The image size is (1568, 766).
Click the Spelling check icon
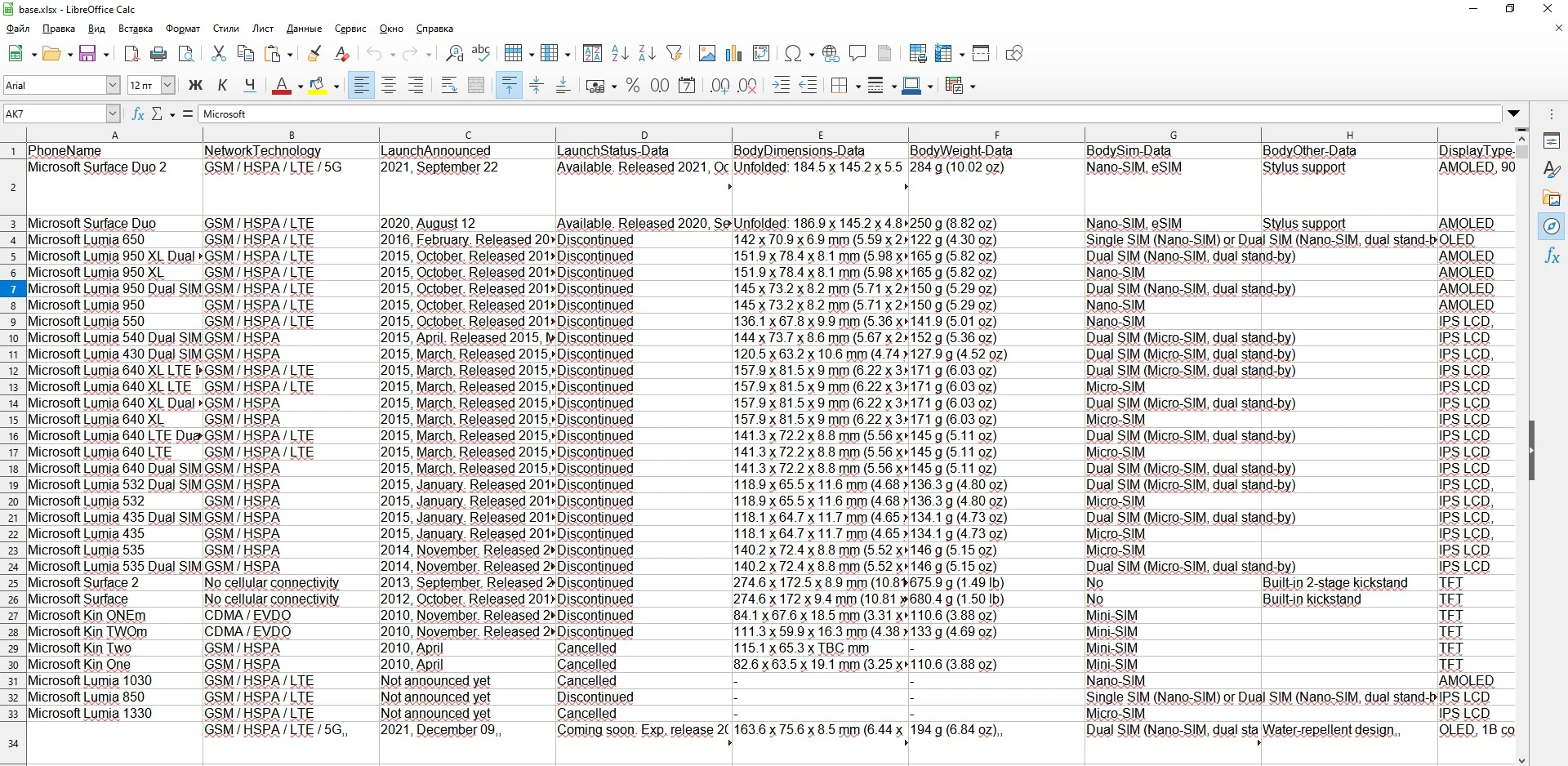coord(482,54)
